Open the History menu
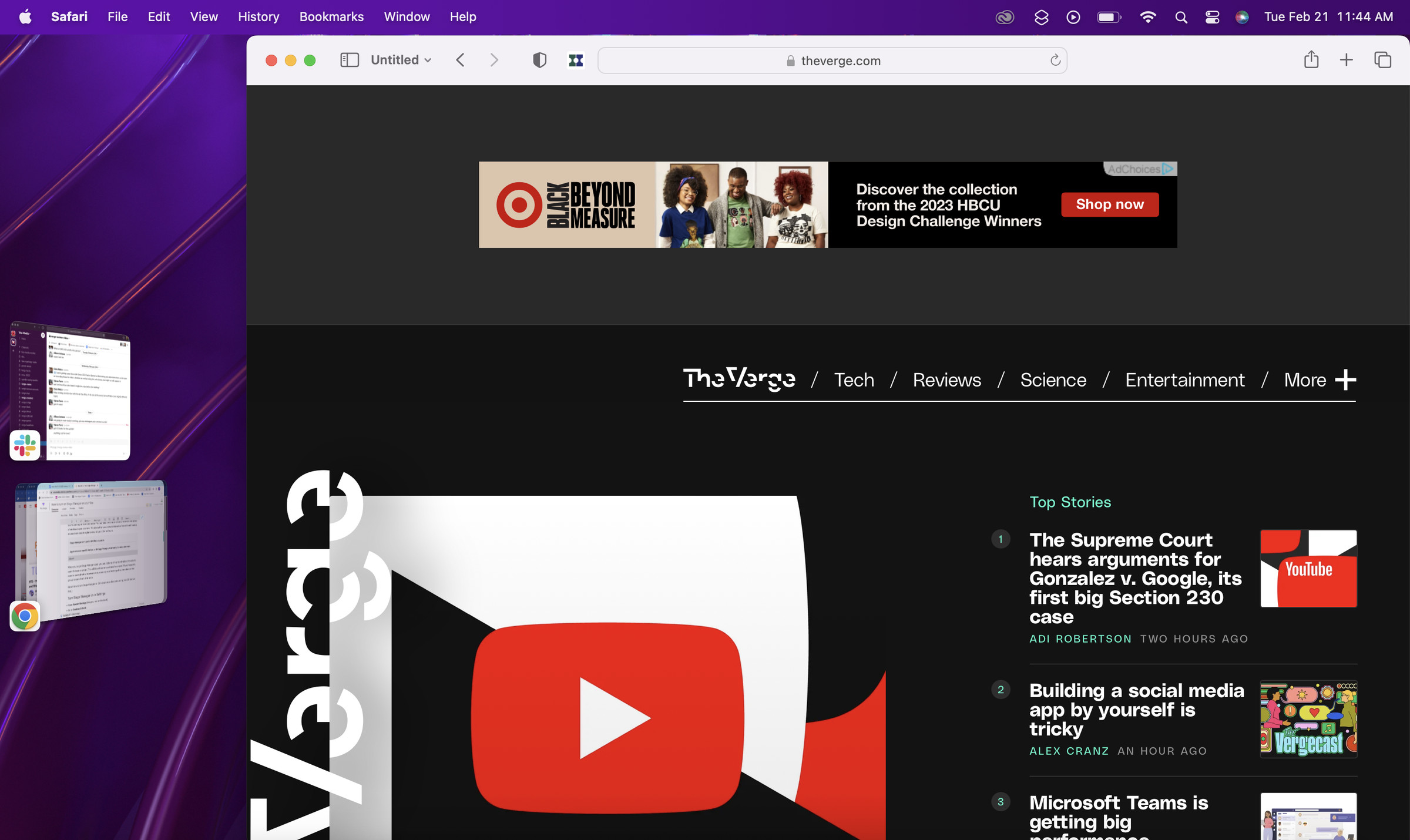The width and height of the screenshot is (1410, 840). pos(258,16)
